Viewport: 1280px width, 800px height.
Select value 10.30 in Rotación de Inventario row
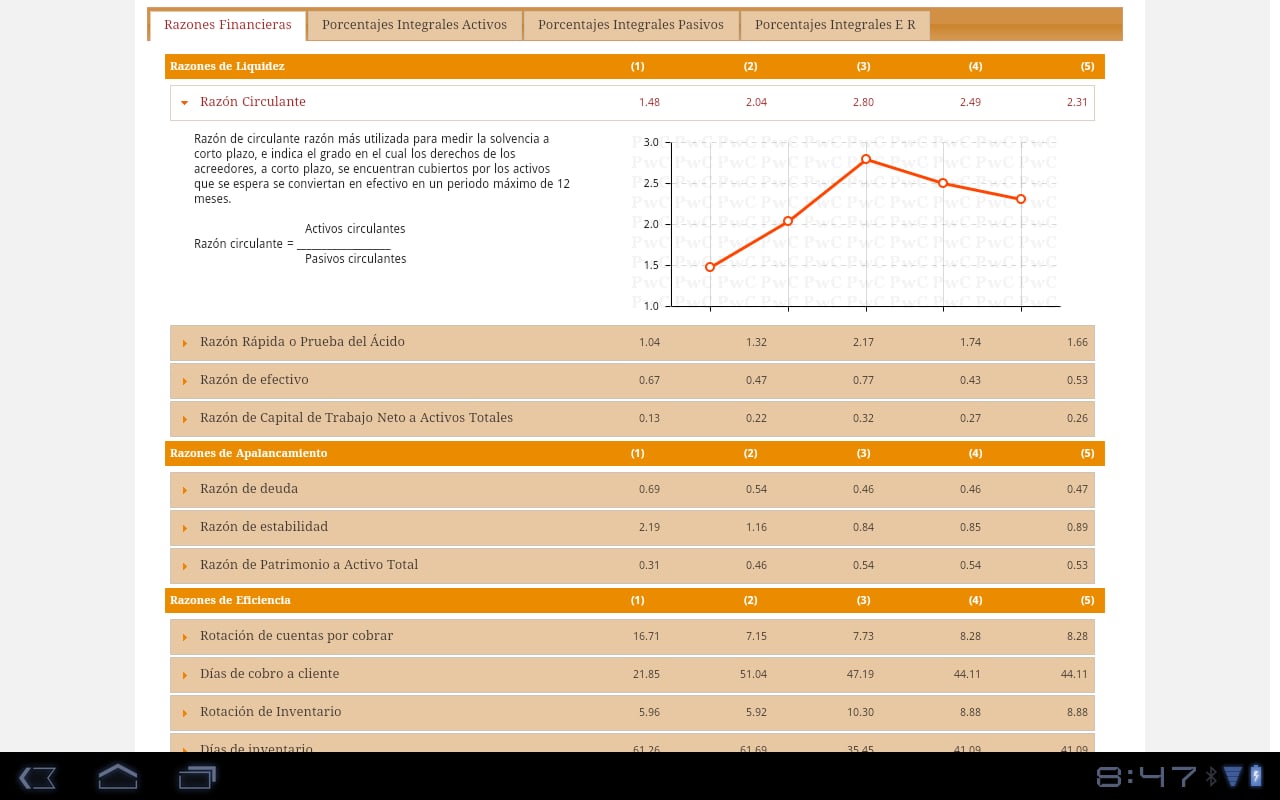click(x=860, y=712)
